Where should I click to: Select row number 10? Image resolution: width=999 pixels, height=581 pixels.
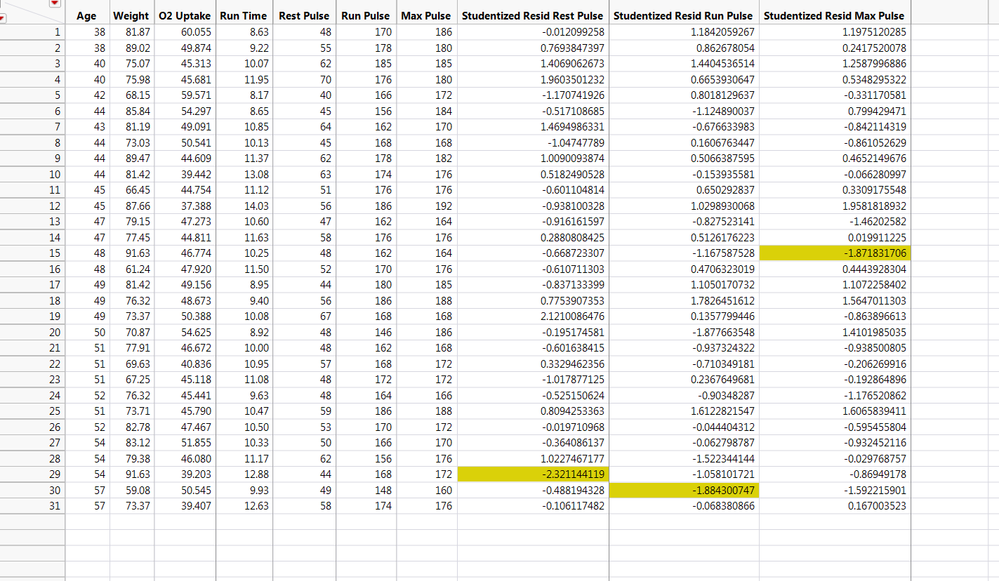point(32,175)
